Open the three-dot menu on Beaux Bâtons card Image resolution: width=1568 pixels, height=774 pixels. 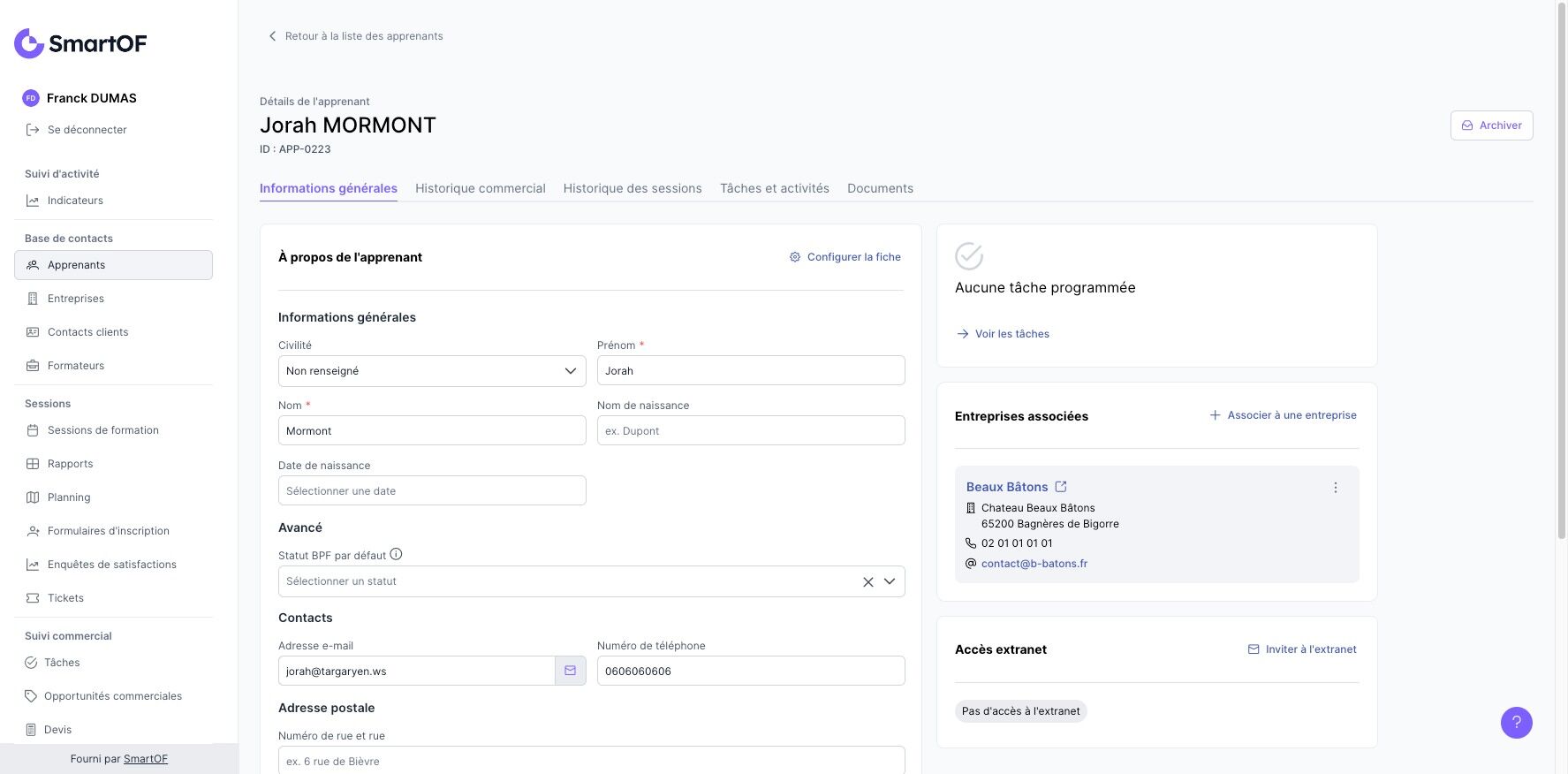pyautogui.click(x=1335, y=488)
